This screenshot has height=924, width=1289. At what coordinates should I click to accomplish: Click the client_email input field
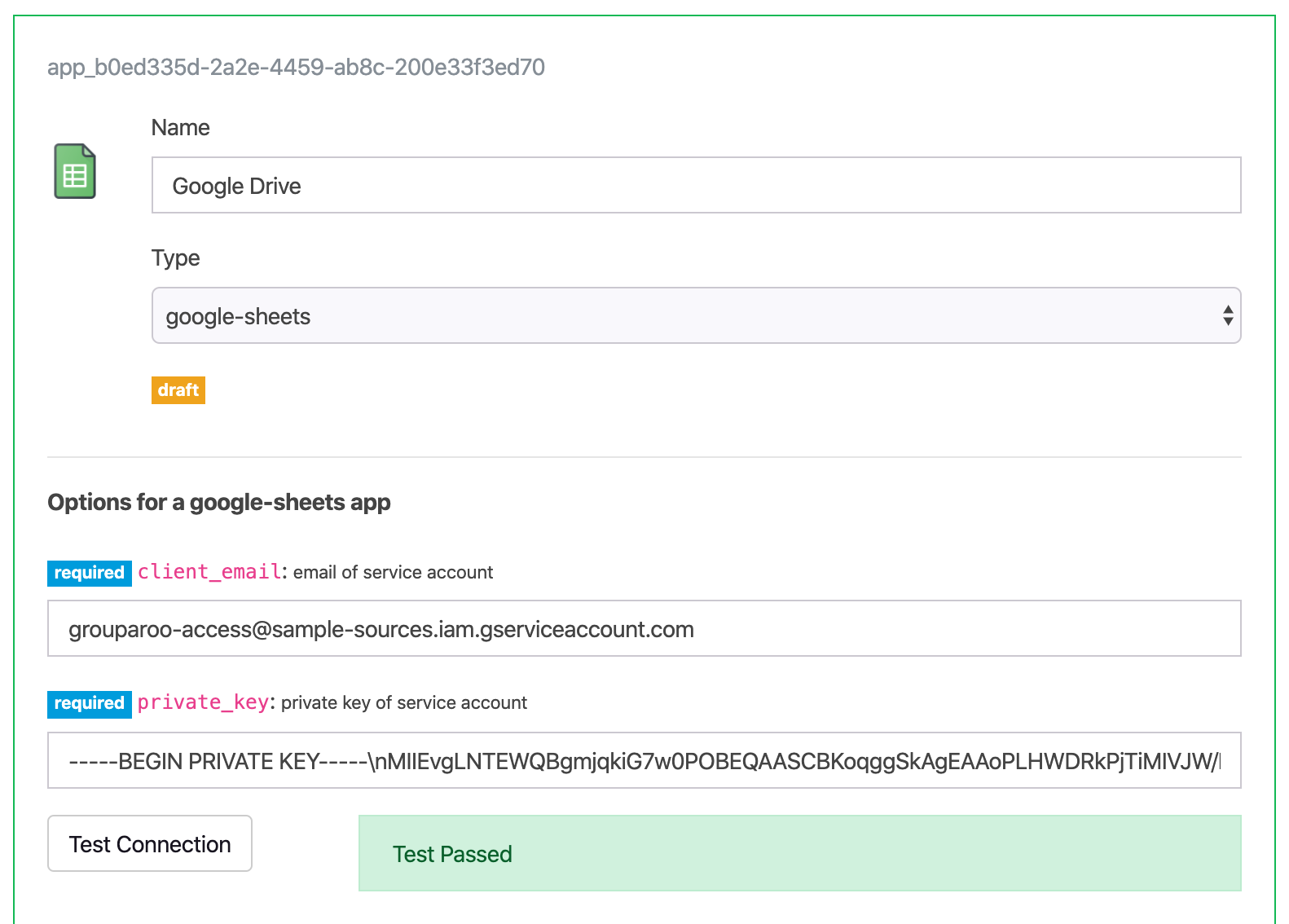point(644,628)
